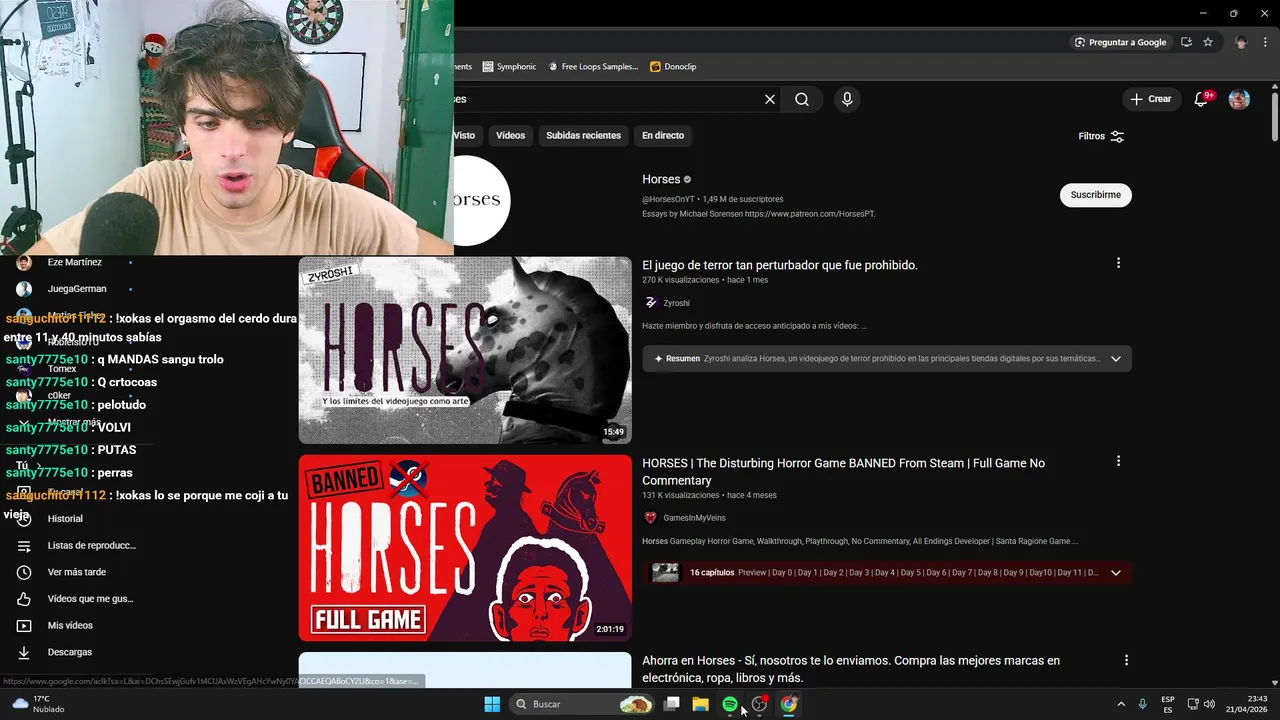Subscribe to Horses channel with Suscribirme
The height and width of the screenshot is (720, 1280).
coord(1096,195)
